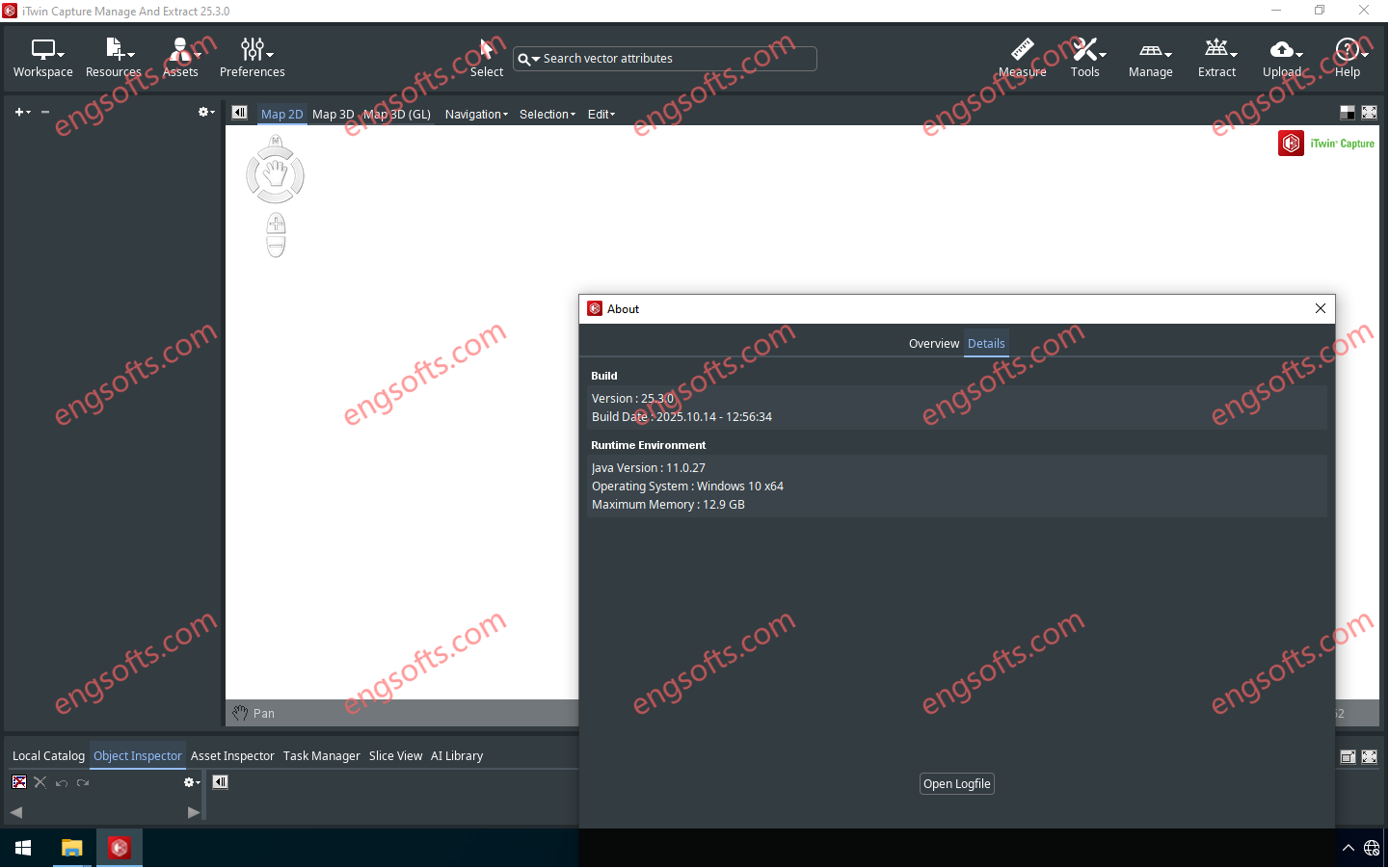Open the Navigation dropdown menu
Image resolution: width=1389 pixels, height=868 pixels.
point(473,114)
